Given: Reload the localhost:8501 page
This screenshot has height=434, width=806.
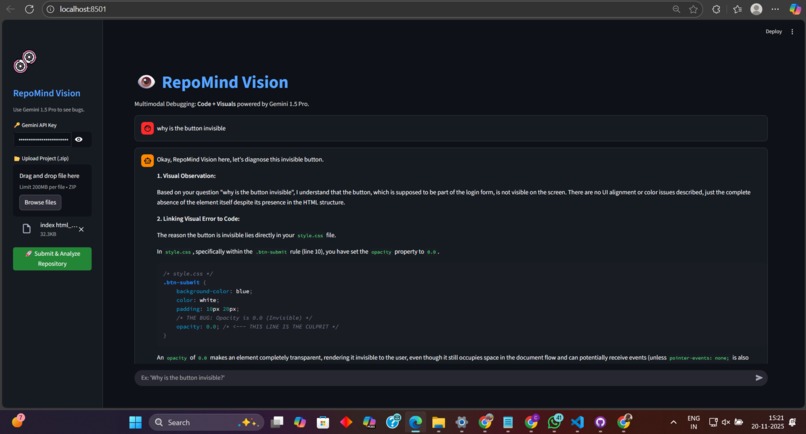Looking at the screenshot, I should (29, 9).
